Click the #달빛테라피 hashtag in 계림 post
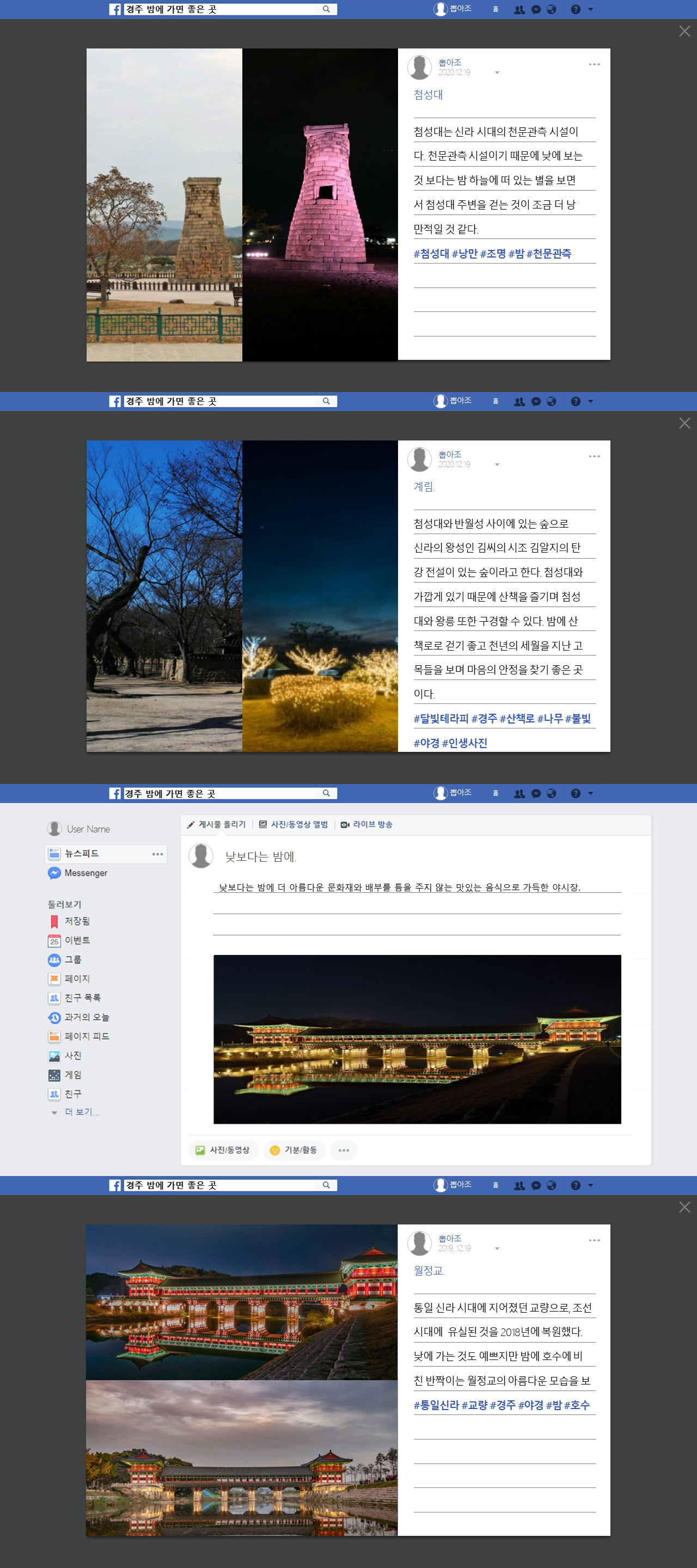Screen dimensions: 697x1568 tap(441, 719)
